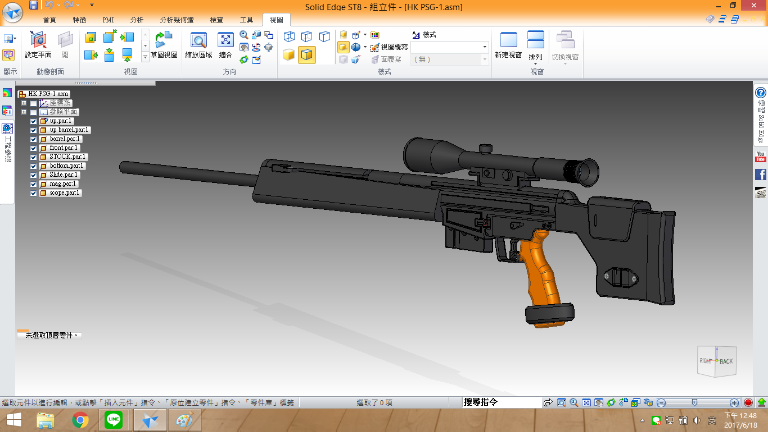
Task: Uncheck visibility of scope.par:1
Action: tap(33, 193)
